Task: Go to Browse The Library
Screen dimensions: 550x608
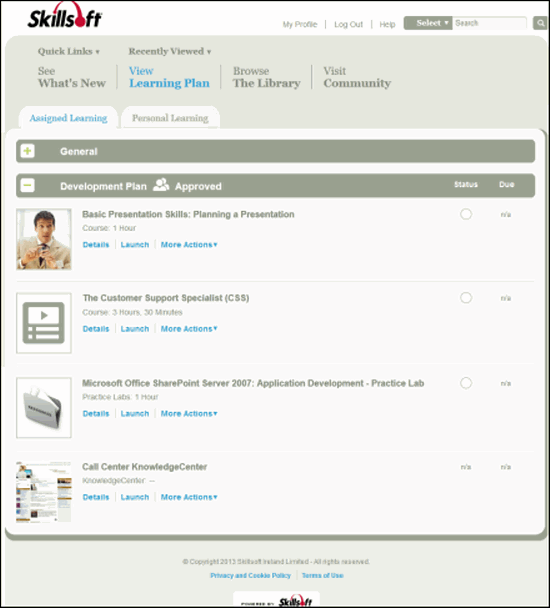Action: coord(266,77)
